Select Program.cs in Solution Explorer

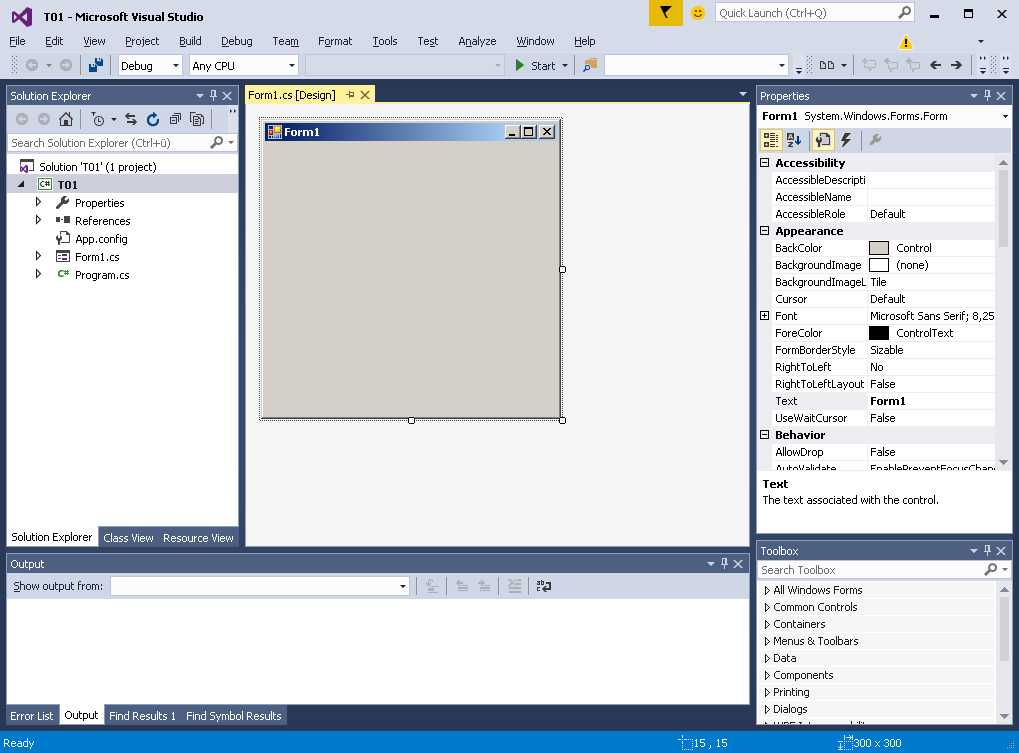102,275
